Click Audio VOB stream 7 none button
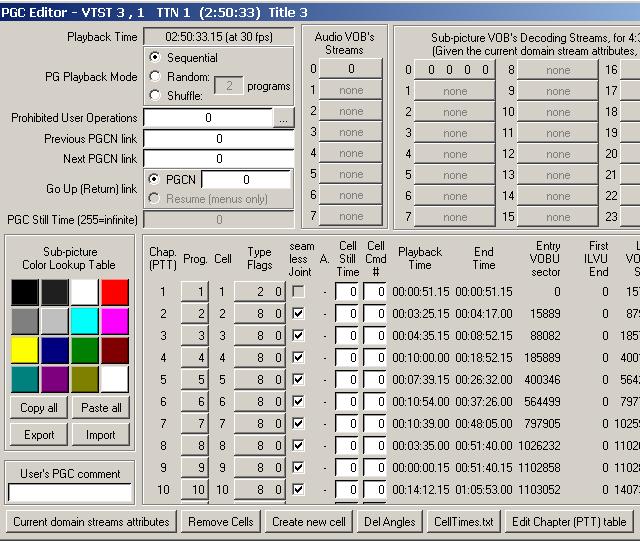640x541 pixels. [351, 216]
